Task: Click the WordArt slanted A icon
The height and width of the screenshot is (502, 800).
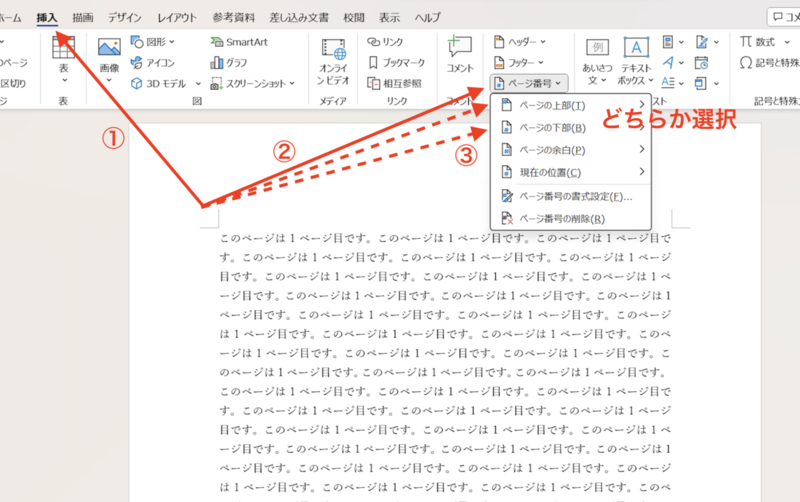Action: 668,63
